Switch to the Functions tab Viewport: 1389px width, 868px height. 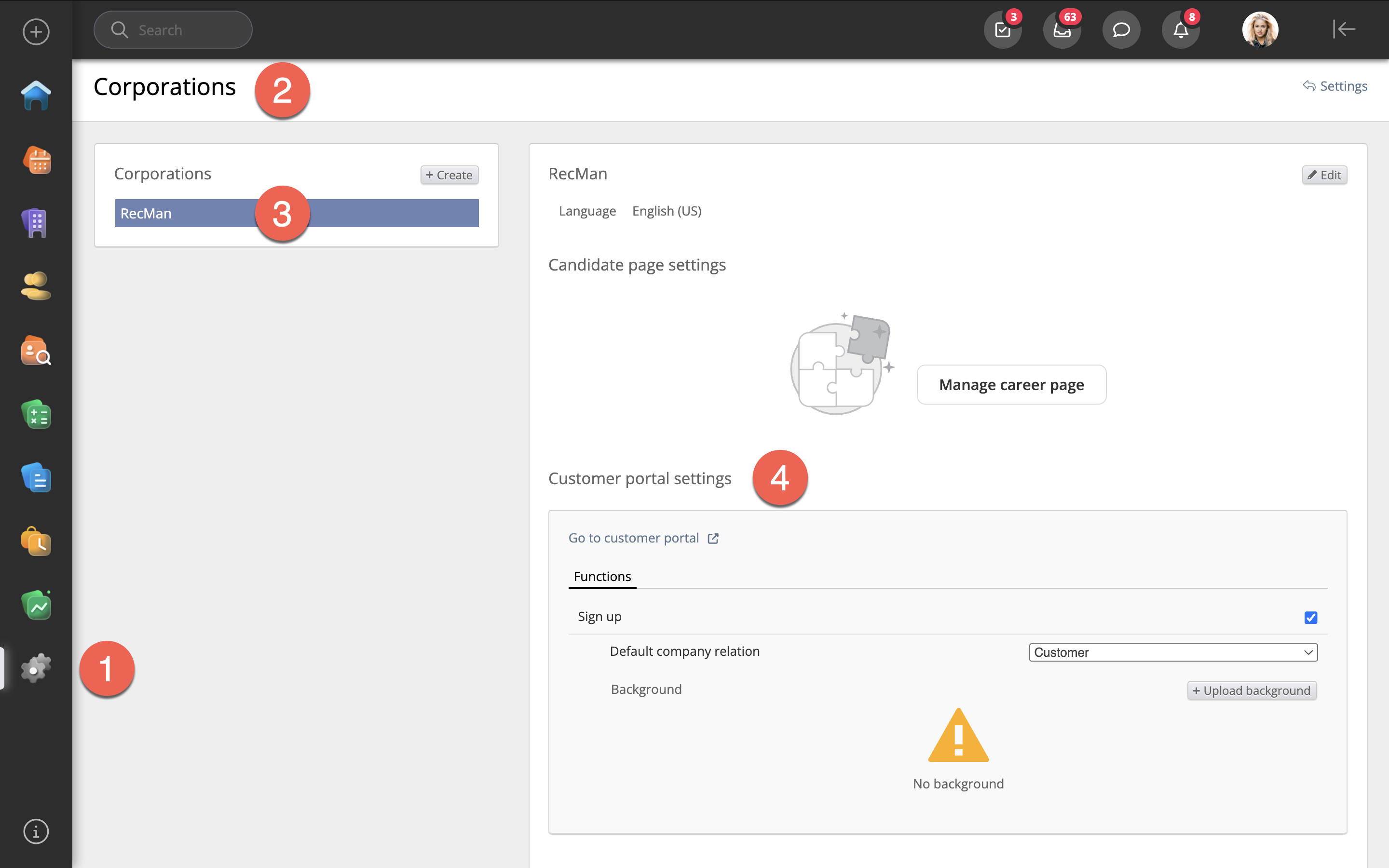click(602, 576)
